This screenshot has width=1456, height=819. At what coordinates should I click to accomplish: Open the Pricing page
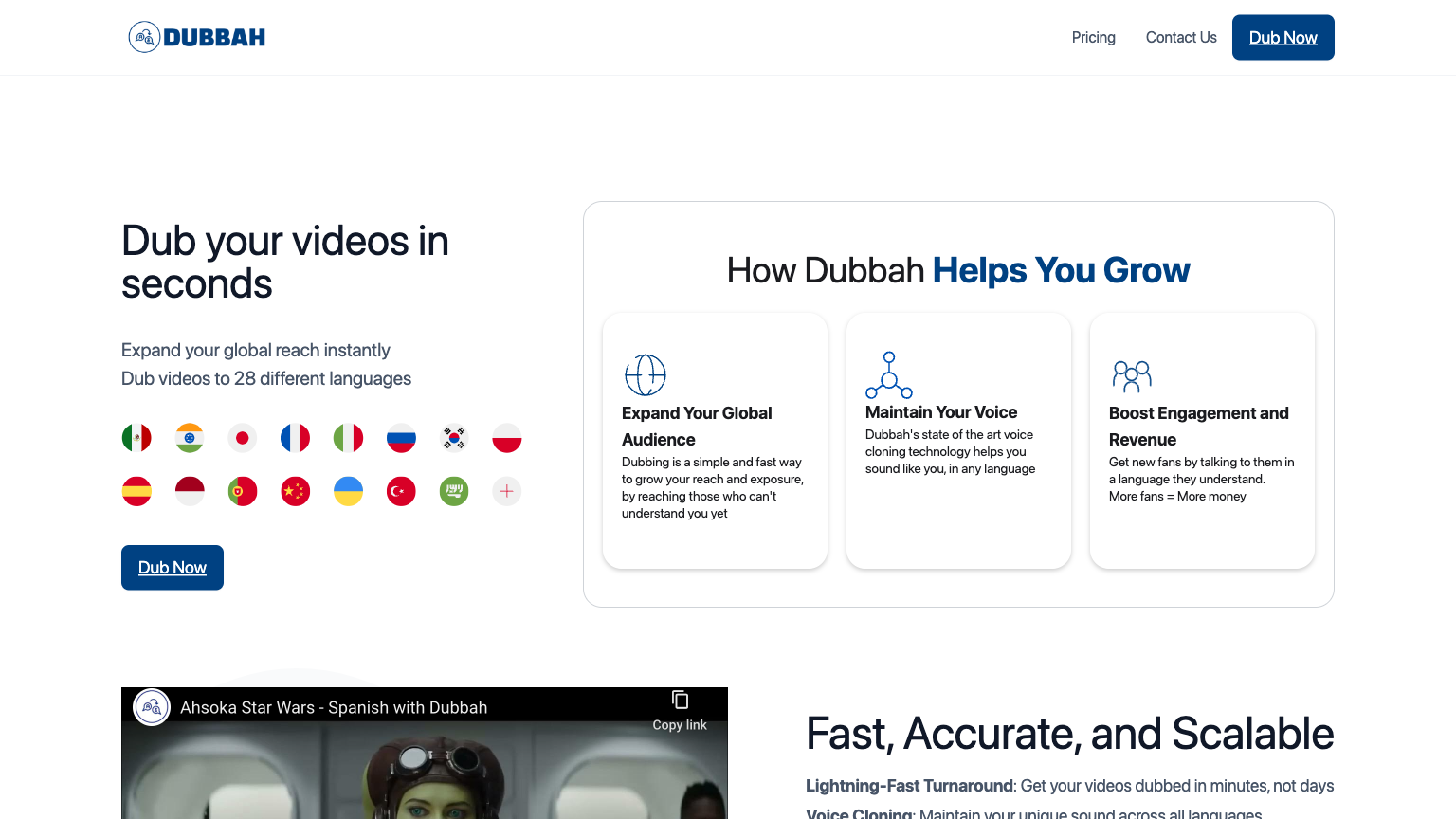coord(1093,37)
